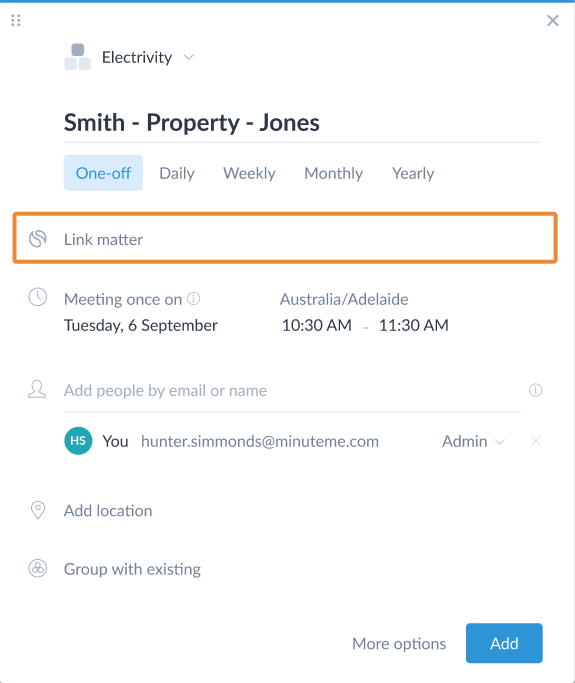Expand the Electrivity workspace dropdown

[189, 57]
